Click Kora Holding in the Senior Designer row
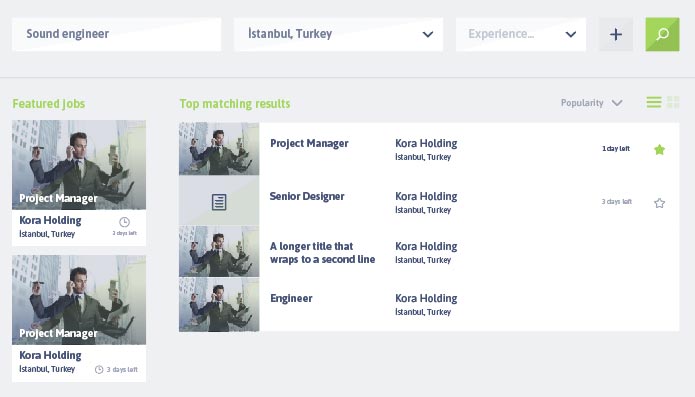 pos(426,196)
